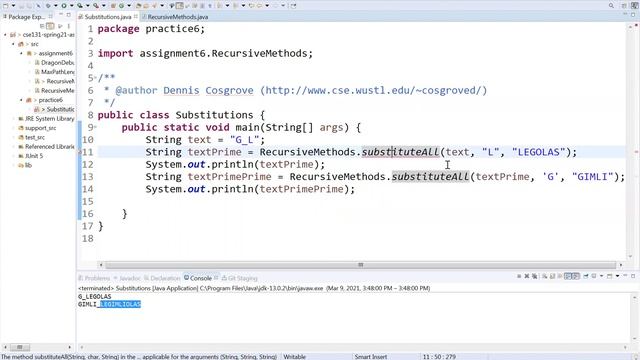The width and height of the screenshot is (640, 360).
Task: Click the Coverage run icon
Action: point(80,6)
